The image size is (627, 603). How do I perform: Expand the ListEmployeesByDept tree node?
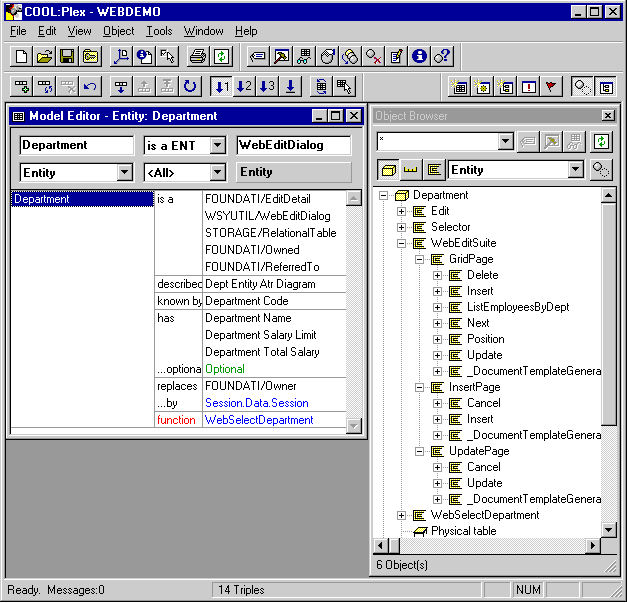tap(437, 307)
